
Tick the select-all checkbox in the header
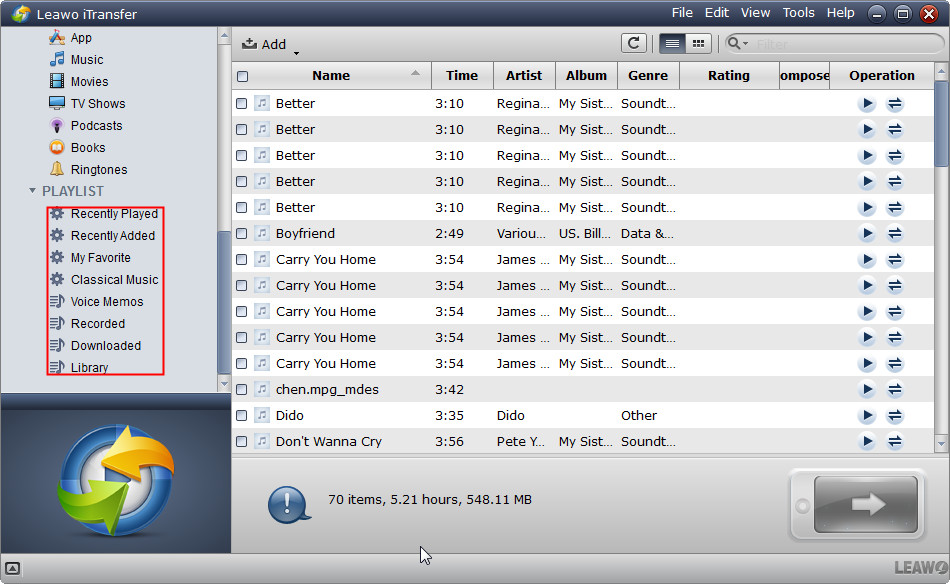point(242,76)
